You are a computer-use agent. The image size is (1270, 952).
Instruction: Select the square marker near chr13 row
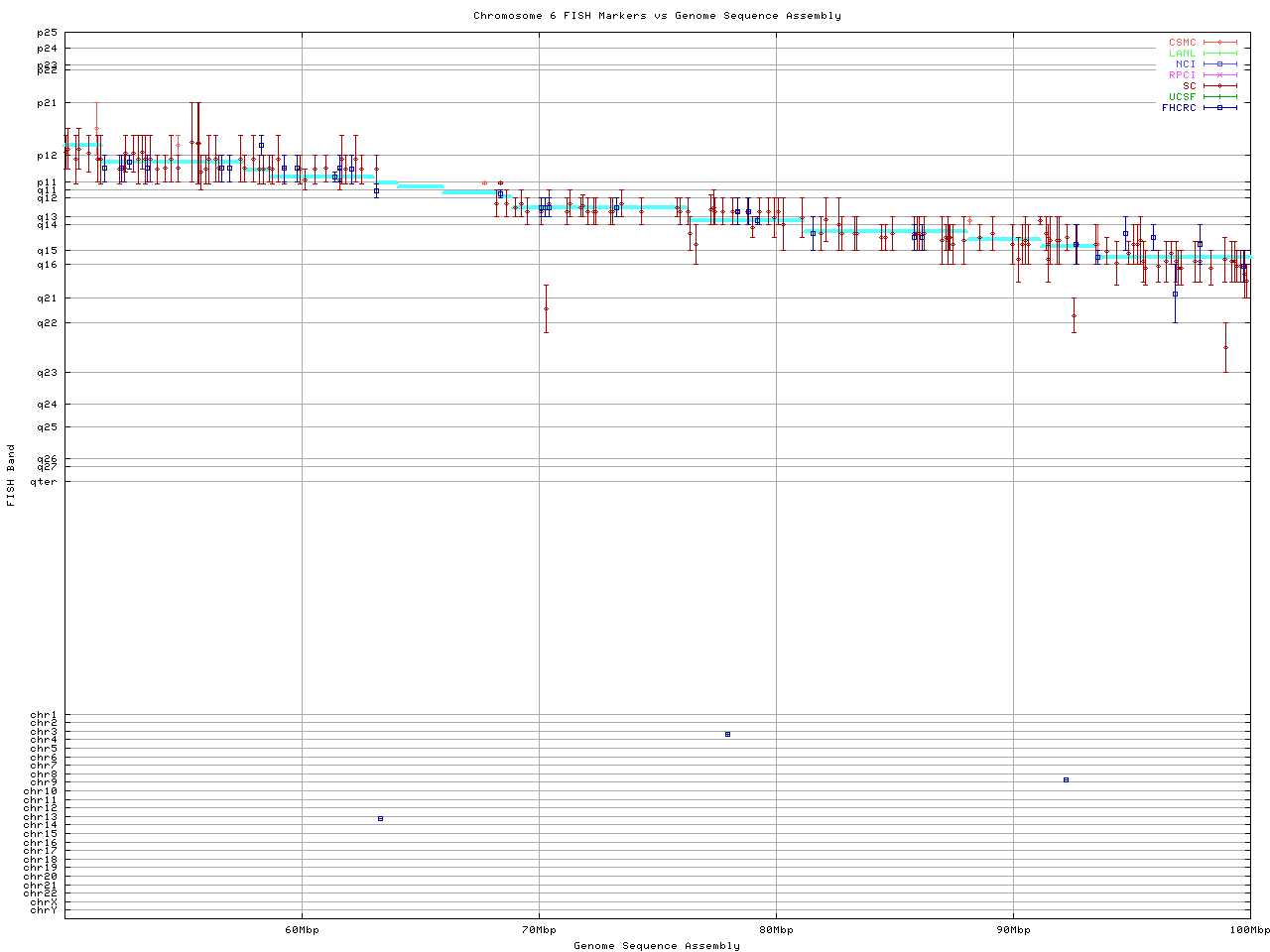point(380,818)
